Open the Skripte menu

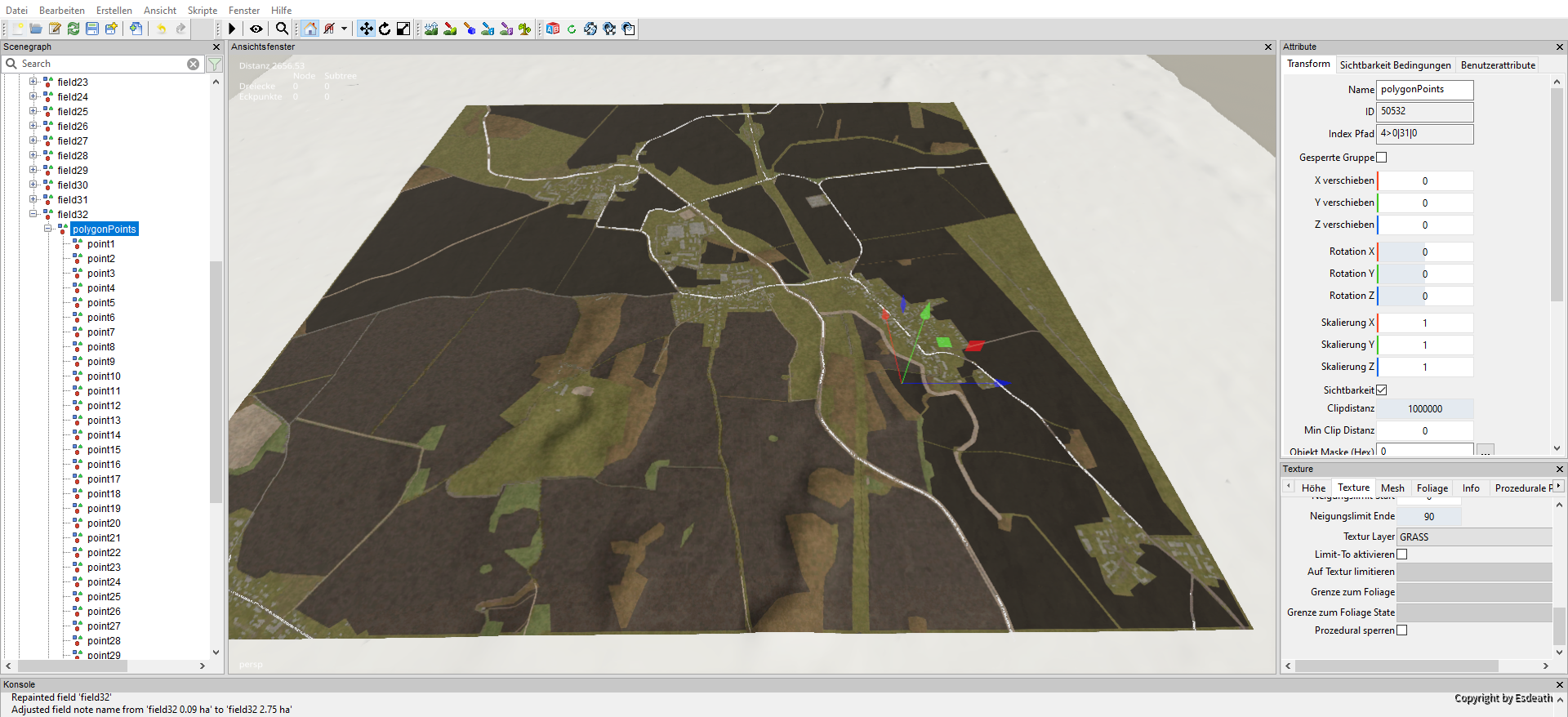click(203, 11)
